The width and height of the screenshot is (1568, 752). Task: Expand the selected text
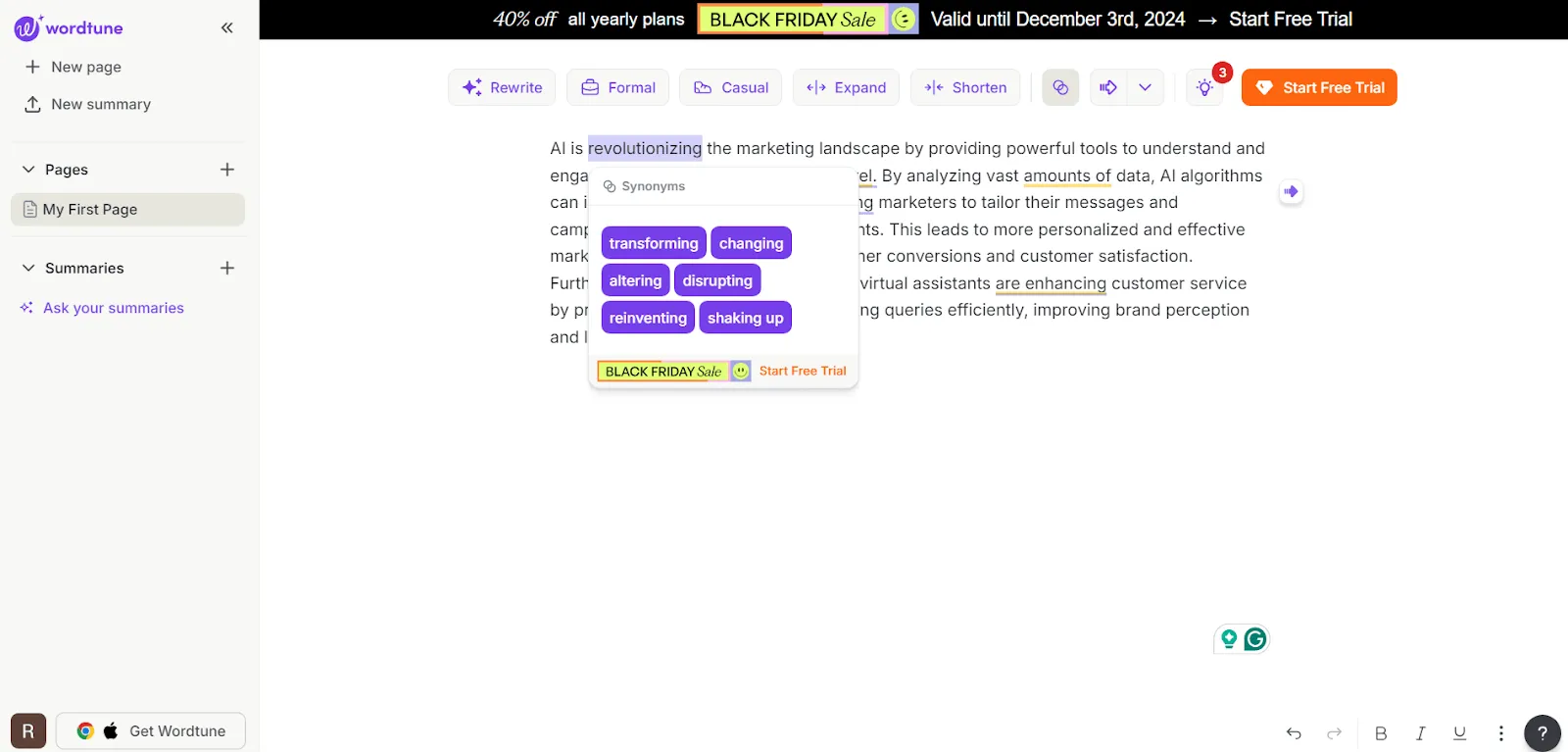(846, 87)
